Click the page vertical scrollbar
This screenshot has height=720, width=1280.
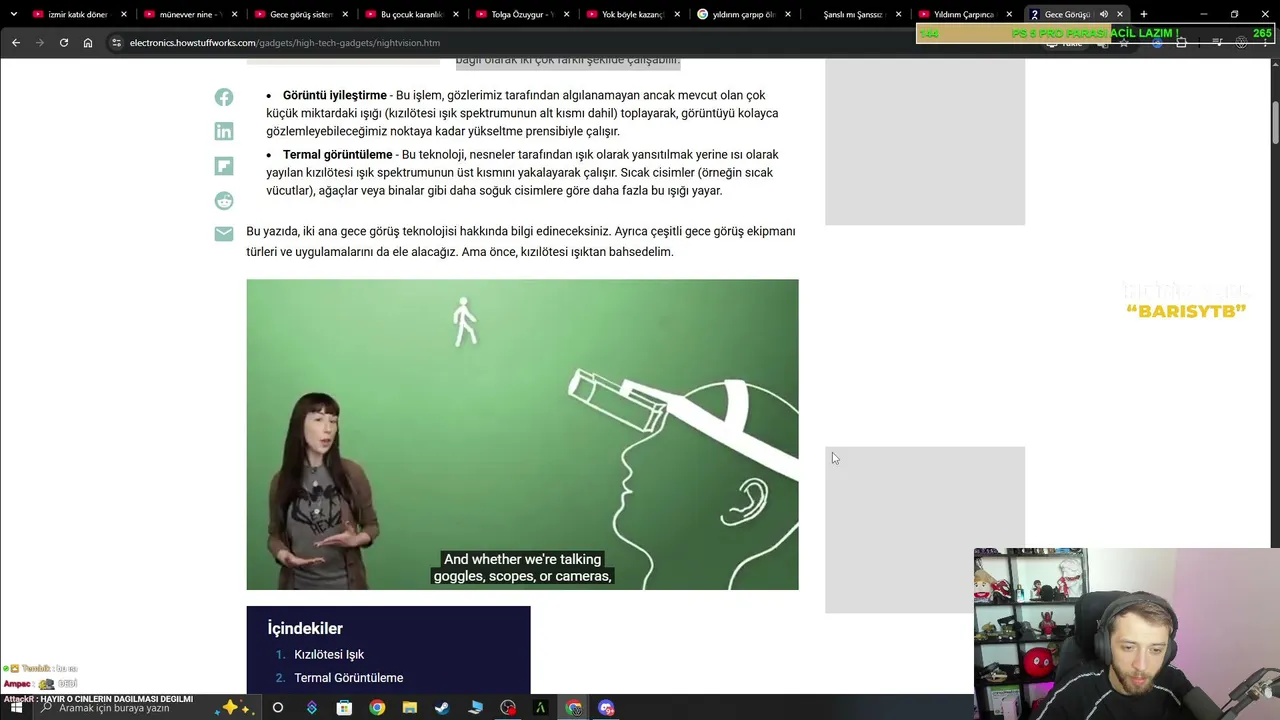[1274, 125]
